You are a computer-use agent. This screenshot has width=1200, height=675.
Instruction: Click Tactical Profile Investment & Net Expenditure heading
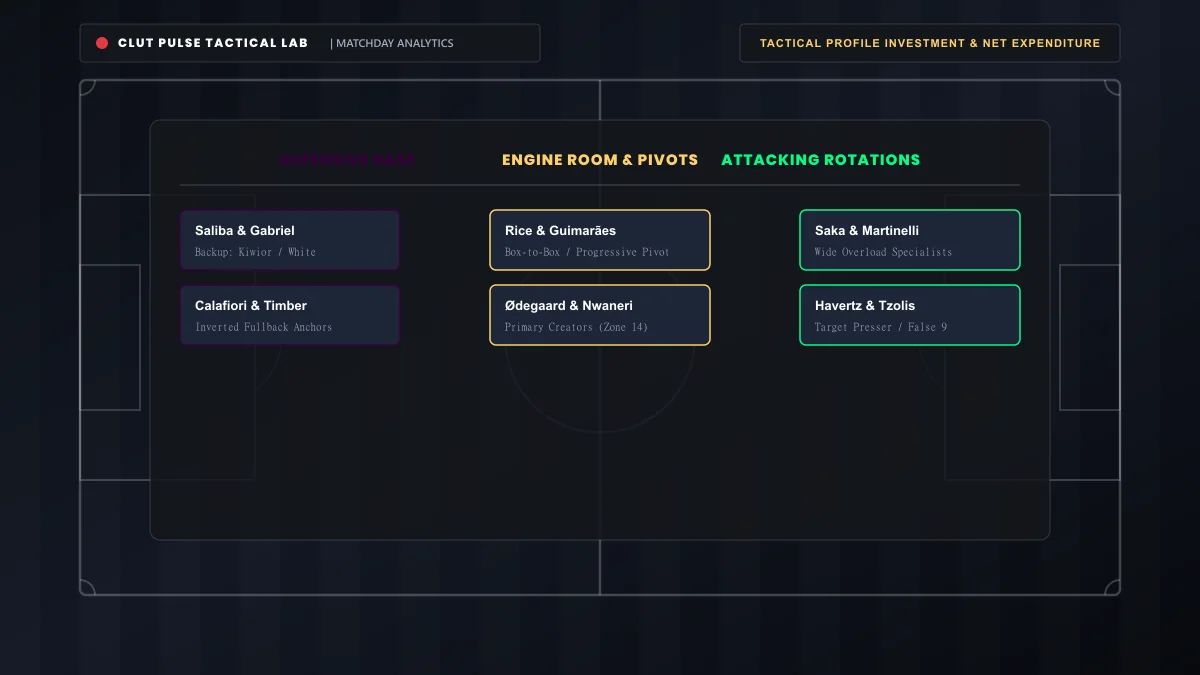tap(930, 43)
